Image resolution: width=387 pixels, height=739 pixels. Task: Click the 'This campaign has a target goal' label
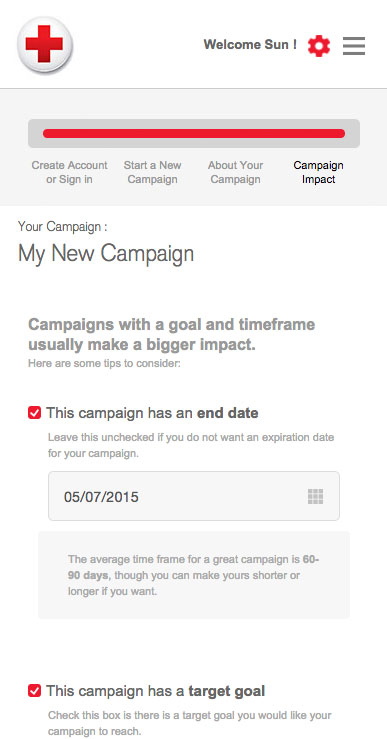(x=156, y=691)
